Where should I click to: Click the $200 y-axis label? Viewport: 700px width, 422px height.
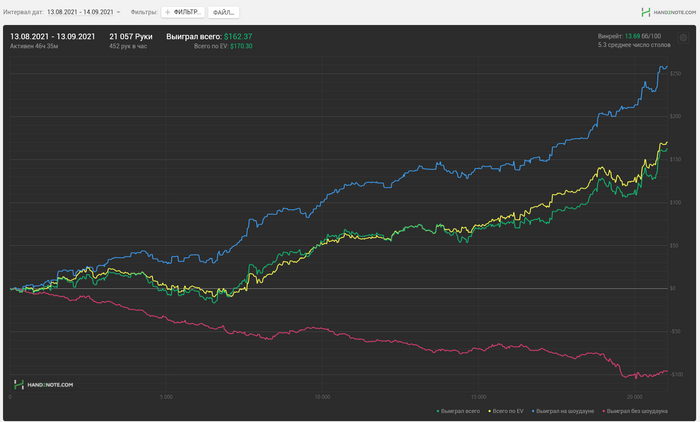(x=675, y=117)
